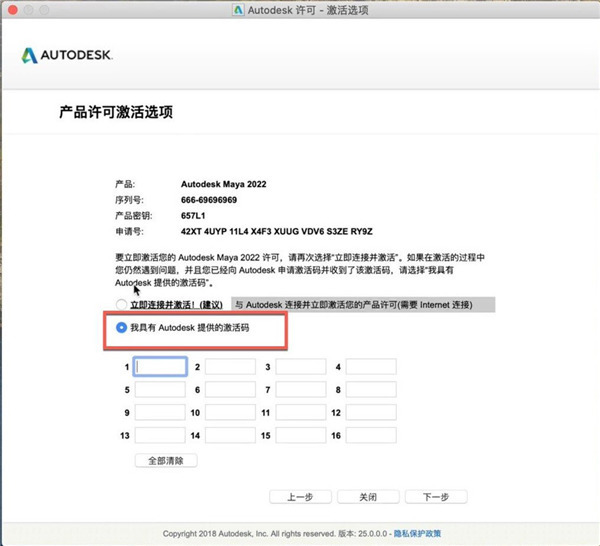Click the 全部清除 clear all button
This screenshot has height=546, width=600.
[x=166, y=461]
